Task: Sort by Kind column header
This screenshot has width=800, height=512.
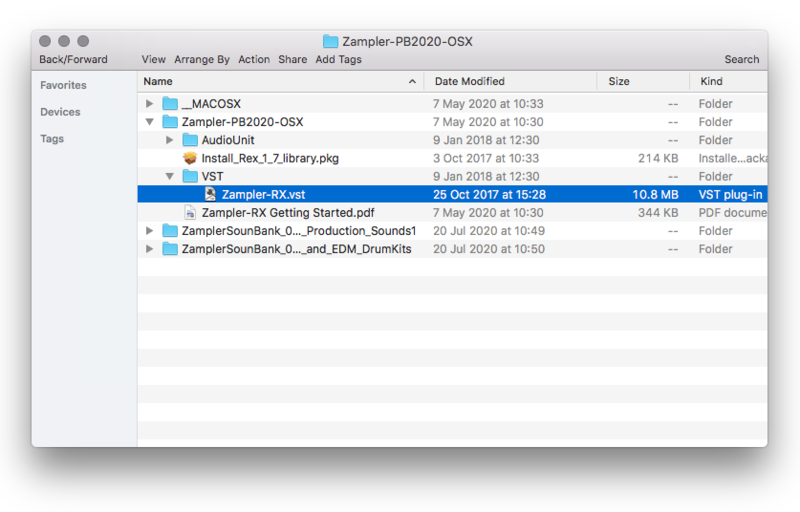Action: click(x=729, y=82)
